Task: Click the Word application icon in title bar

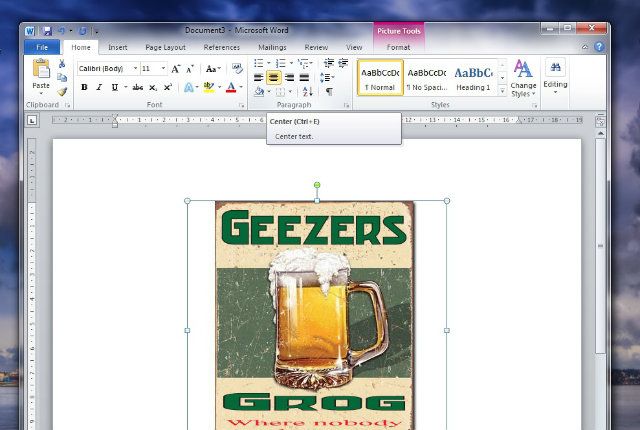Action: tap(30, 31)
